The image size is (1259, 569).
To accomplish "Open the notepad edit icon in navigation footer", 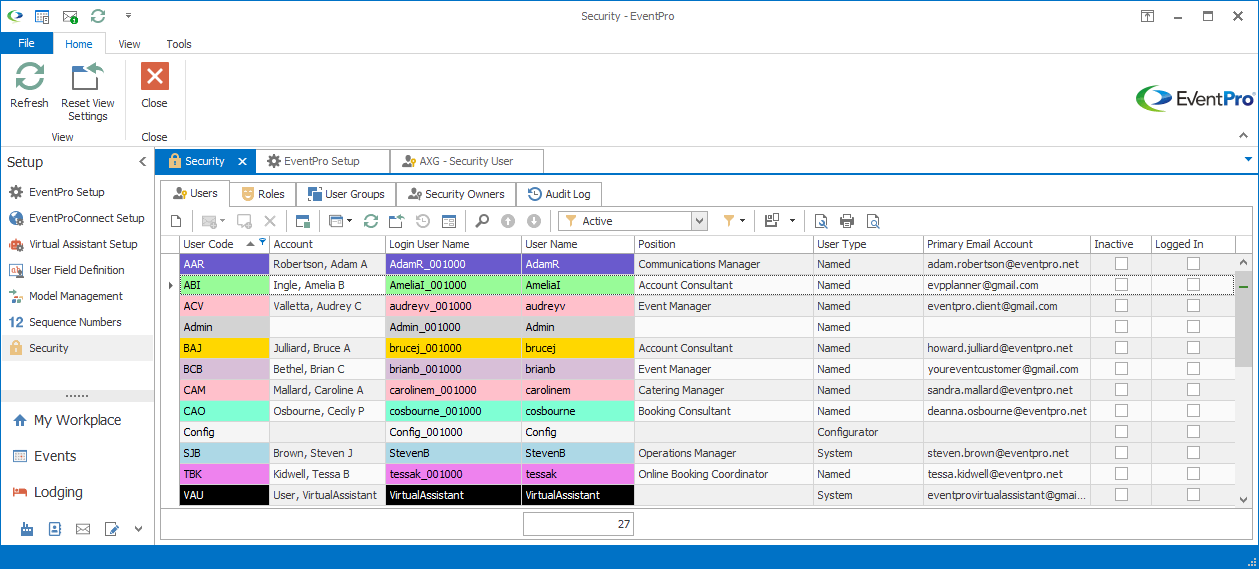I will [x=111, y=529].
